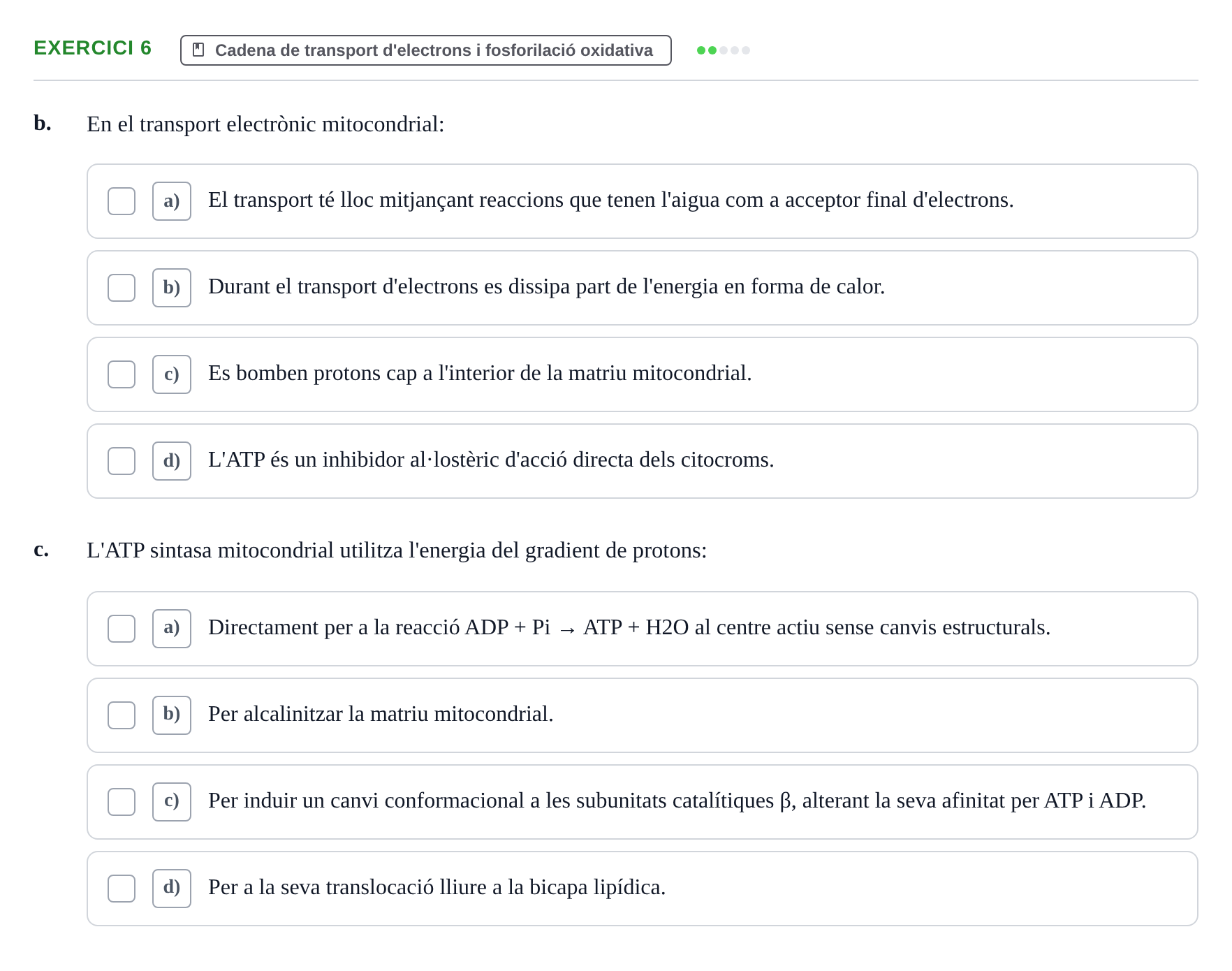Click the answer text 'Directament per a la reacció ADP + Pi'
Viewport: 1232px width, 971px height.
(x=629, y=627)
